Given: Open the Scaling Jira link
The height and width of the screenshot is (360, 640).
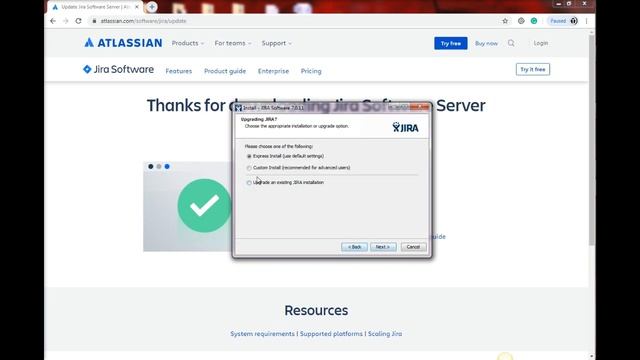Looking at the screenshot, I should (x=385, y=334).
